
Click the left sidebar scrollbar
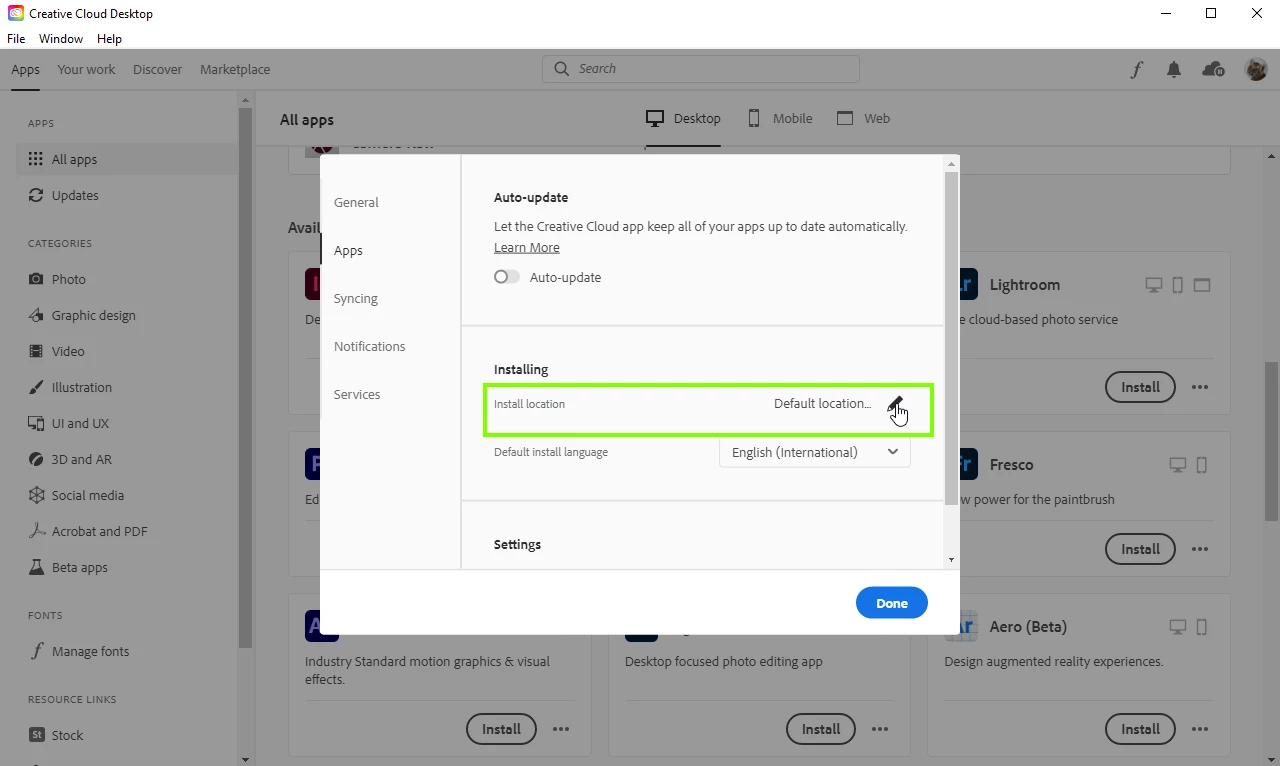pos(246,378)
